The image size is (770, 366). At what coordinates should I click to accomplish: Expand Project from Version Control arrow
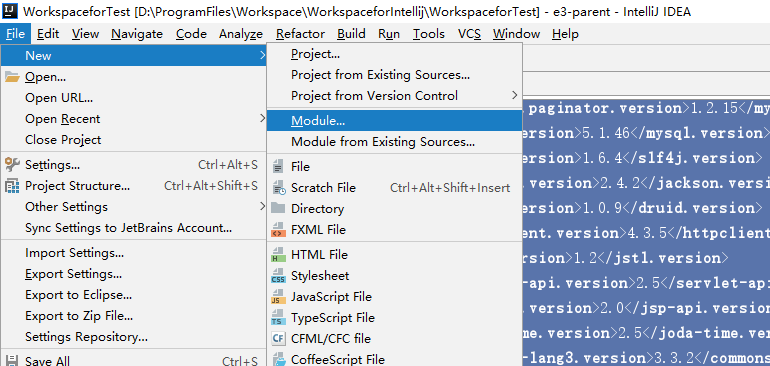tap(514, 95)
